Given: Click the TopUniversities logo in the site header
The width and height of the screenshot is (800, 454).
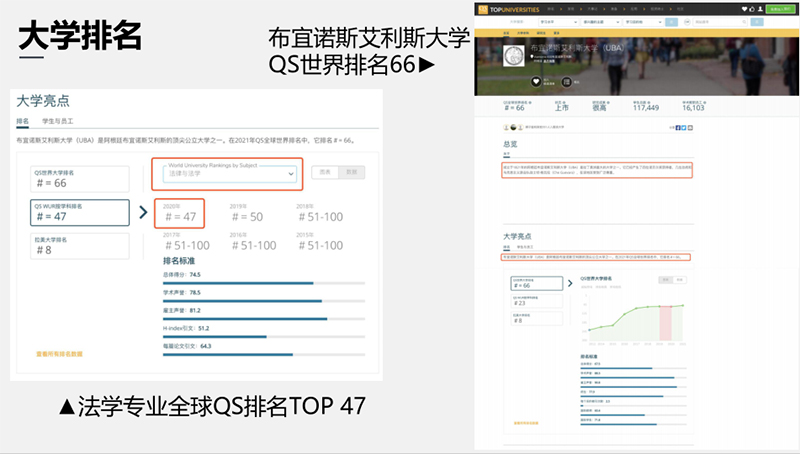Looking at the screenshot, I should [509, 9].
